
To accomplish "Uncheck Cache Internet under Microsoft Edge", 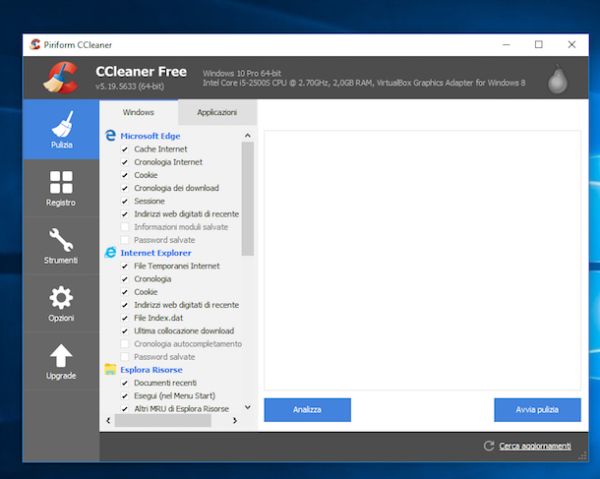I will [125, 149].
